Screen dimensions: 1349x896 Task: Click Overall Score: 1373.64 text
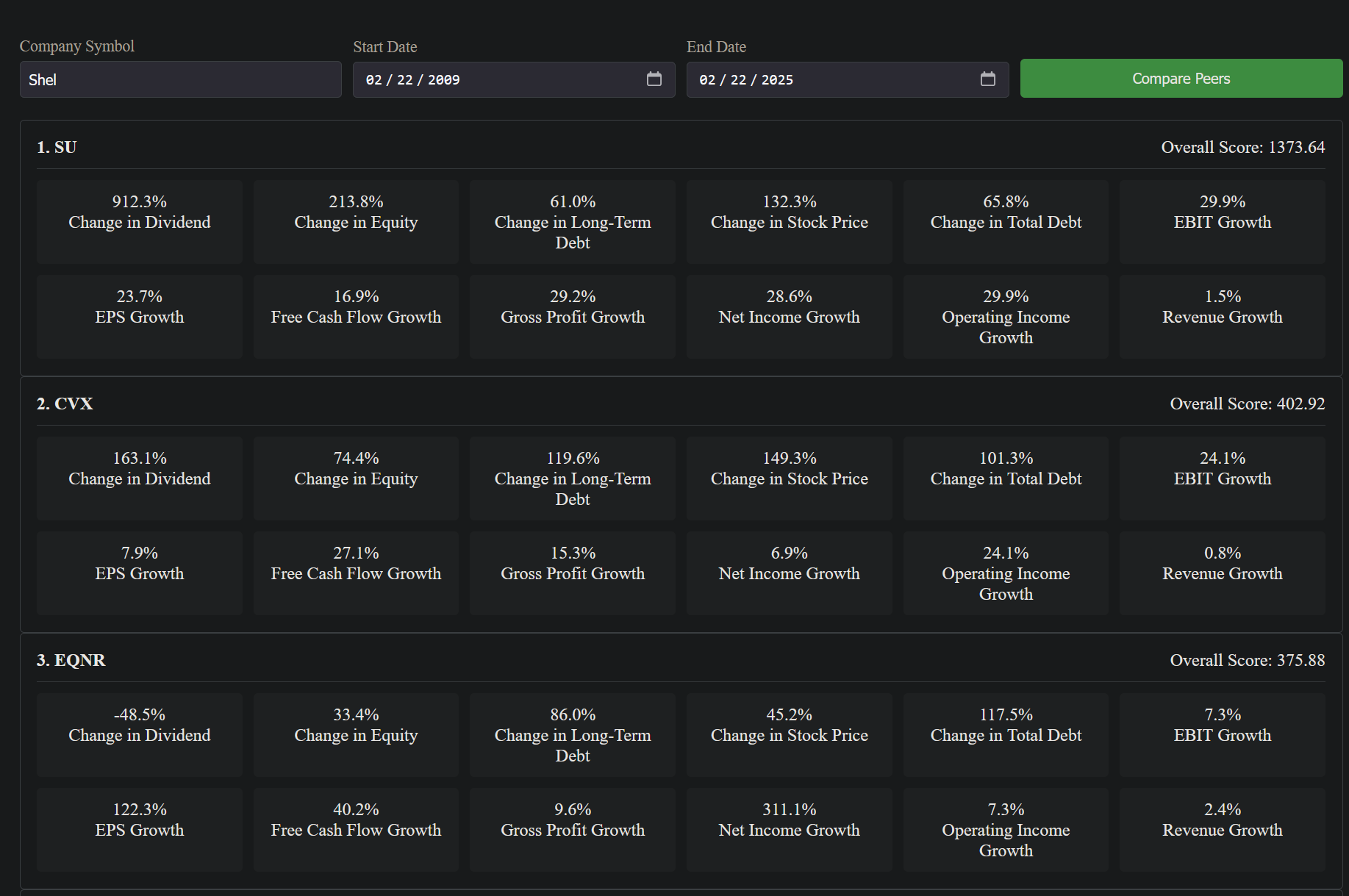(x=1243, y=147)
